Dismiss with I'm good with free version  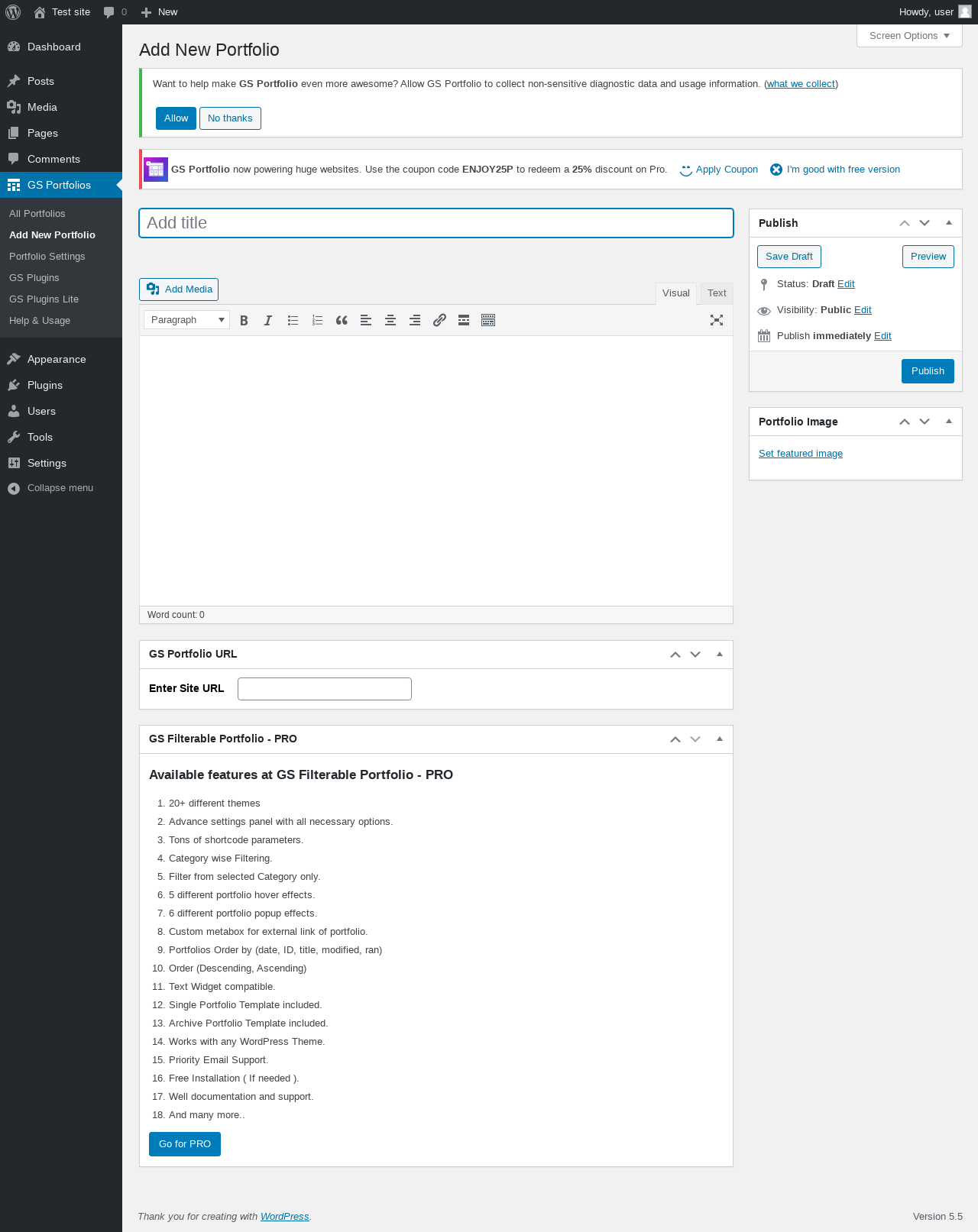coord(835,170)
